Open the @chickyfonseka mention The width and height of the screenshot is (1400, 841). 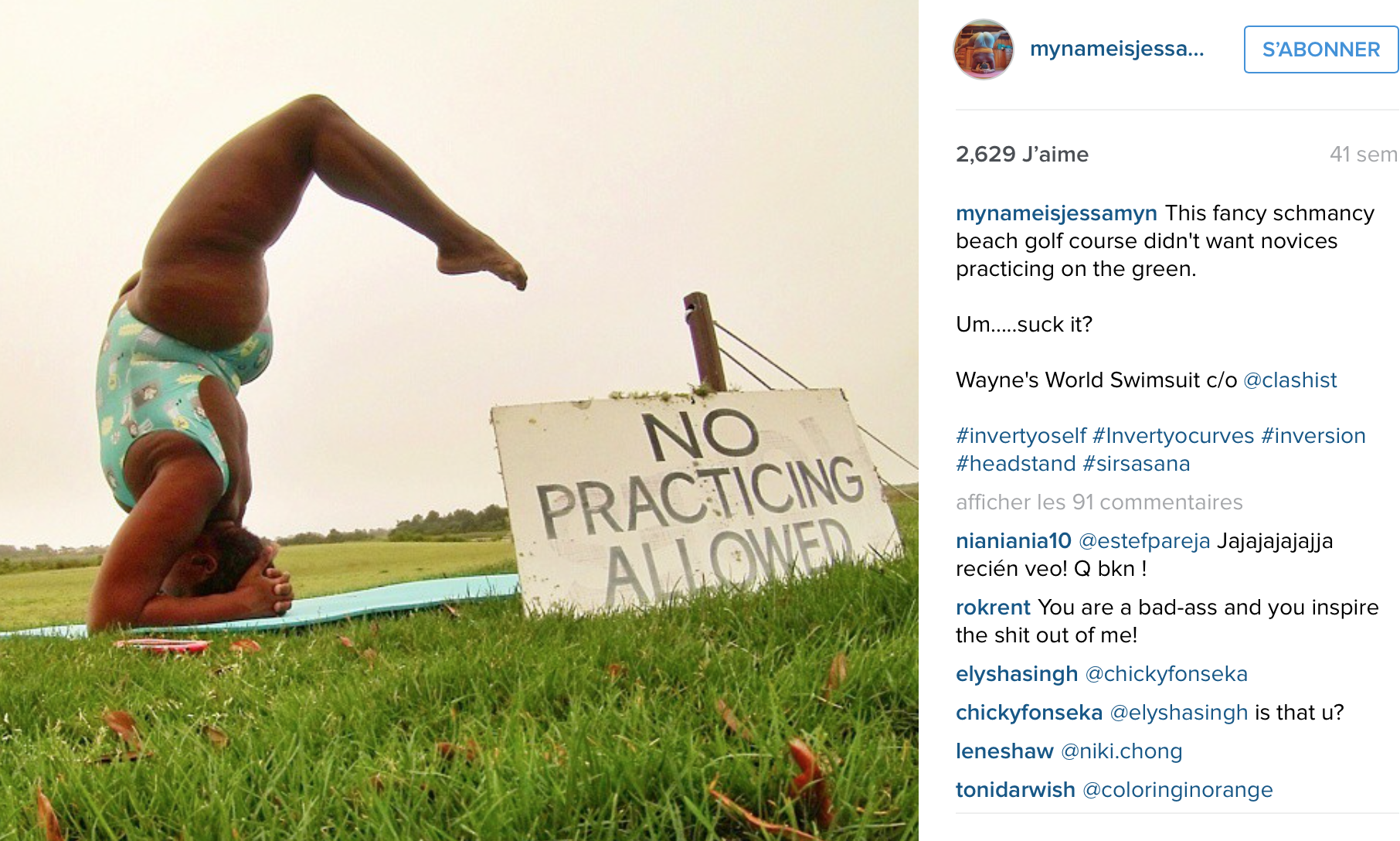1166,674
